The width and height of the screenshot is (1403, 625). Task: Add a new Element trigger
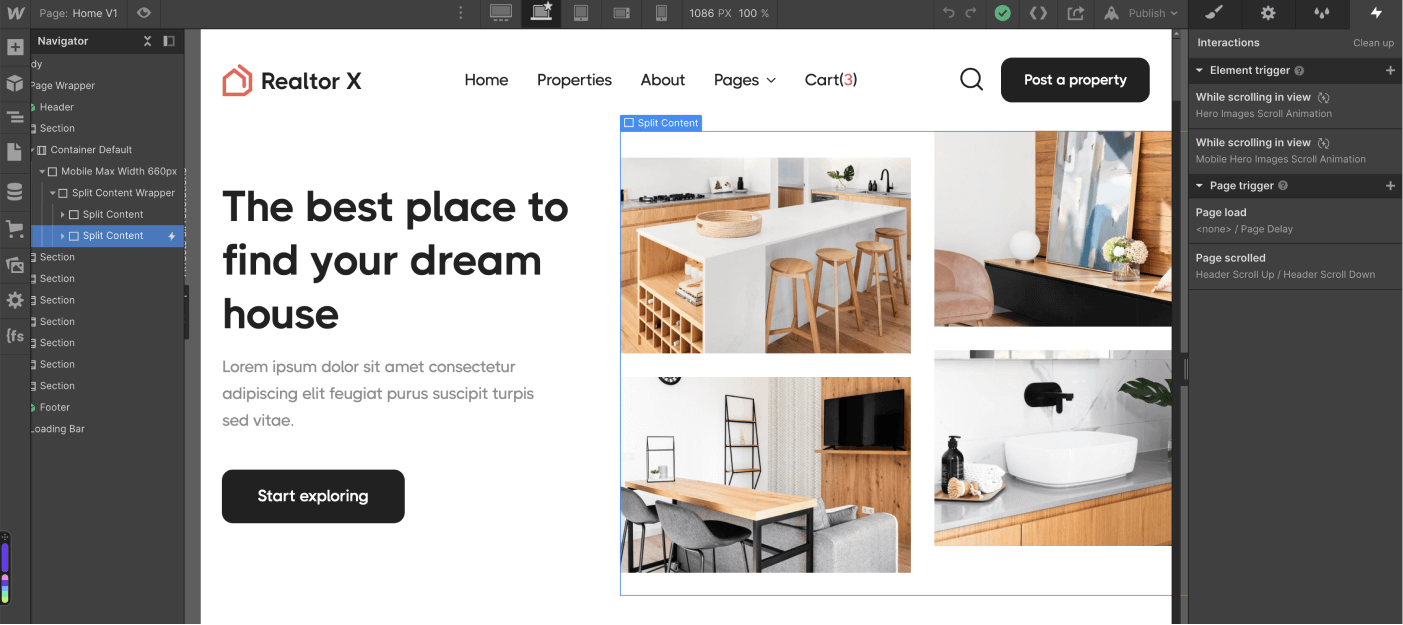pos(1390,70)
